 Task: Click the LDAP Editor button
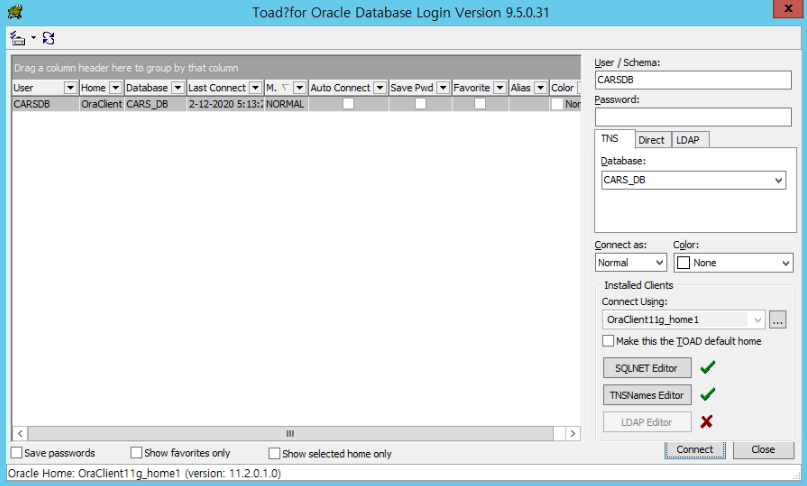(x=647, y=422)
